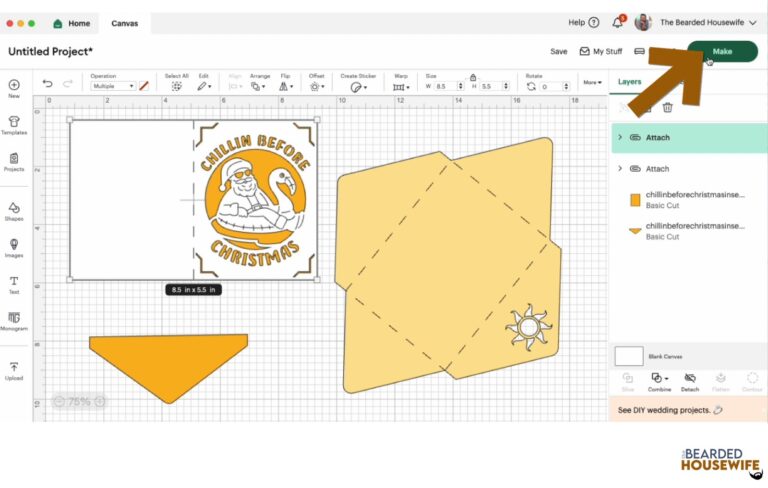Open notifications bell
The width and height of the screenshot is (768, 488).
point(618,23)
